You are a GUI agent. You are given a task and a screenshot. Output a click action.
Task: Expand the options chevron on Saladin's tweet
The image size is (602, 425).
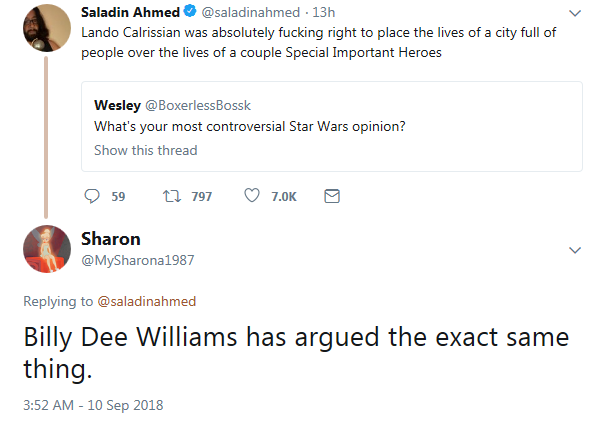coord(574,13)
